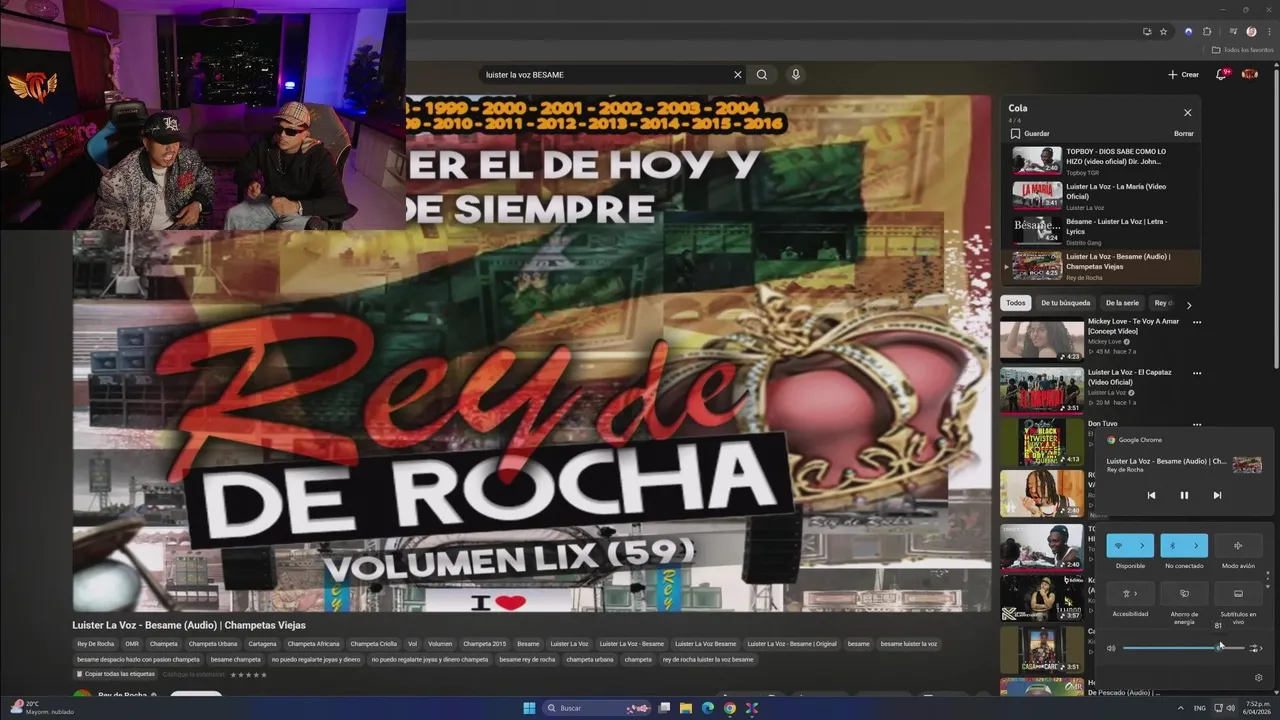This screenshot has width=1280, height=720.
Task: Open options for Don Tuvo video
Action: (1197, 424)
